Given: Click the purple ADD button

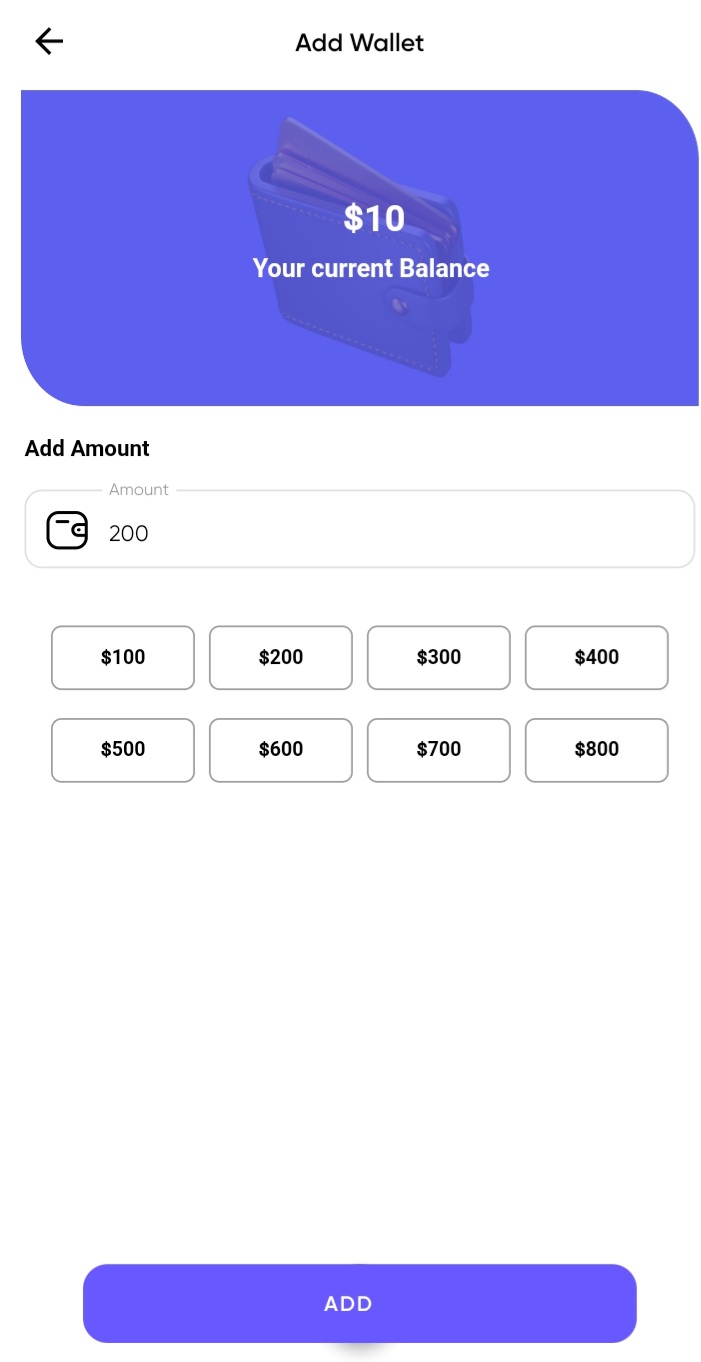Looking at the screenshot, I should [360, 1303].
